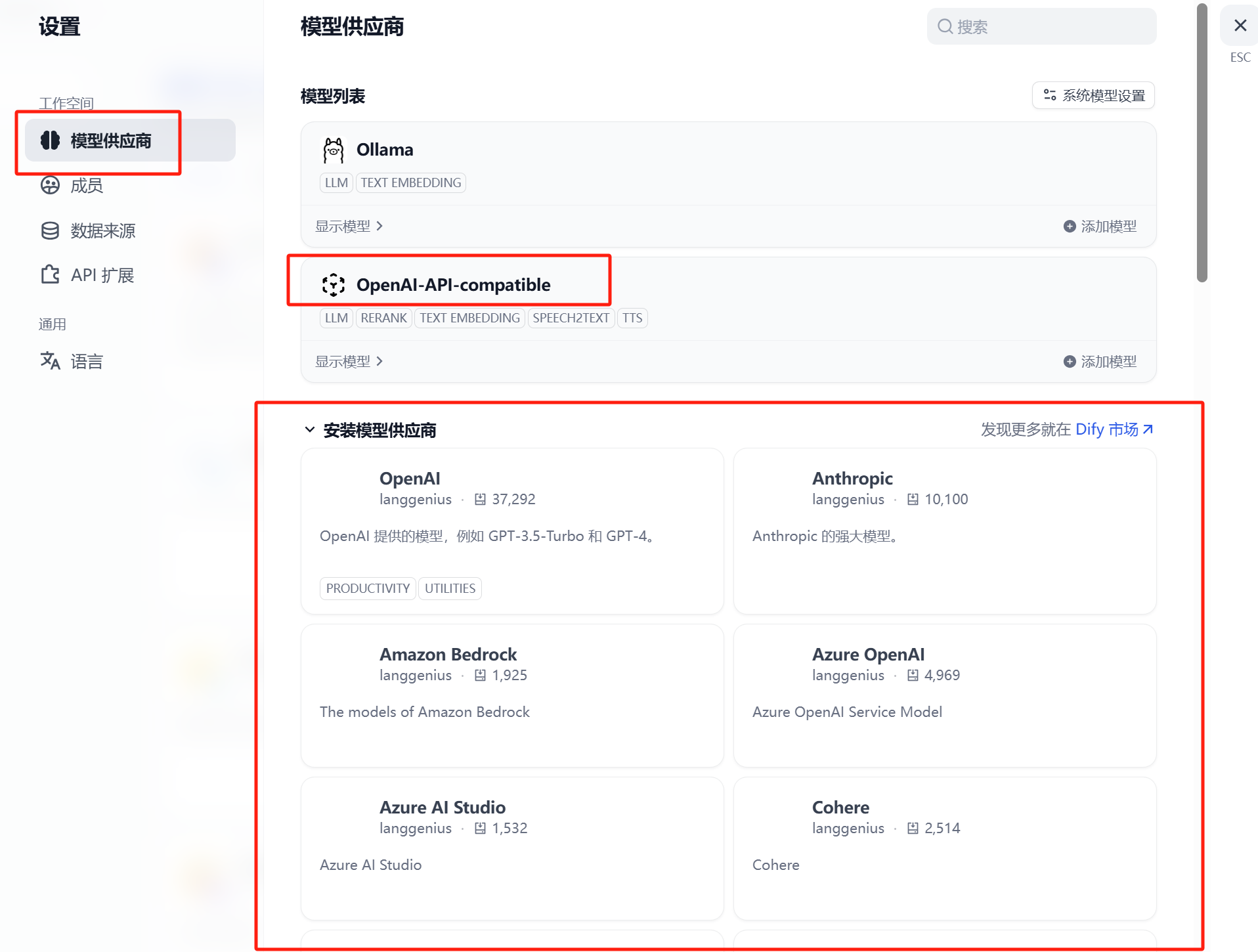Click the database icon beside 数据来源
This screenshot has width=1258, height=952.
point(50,231)
